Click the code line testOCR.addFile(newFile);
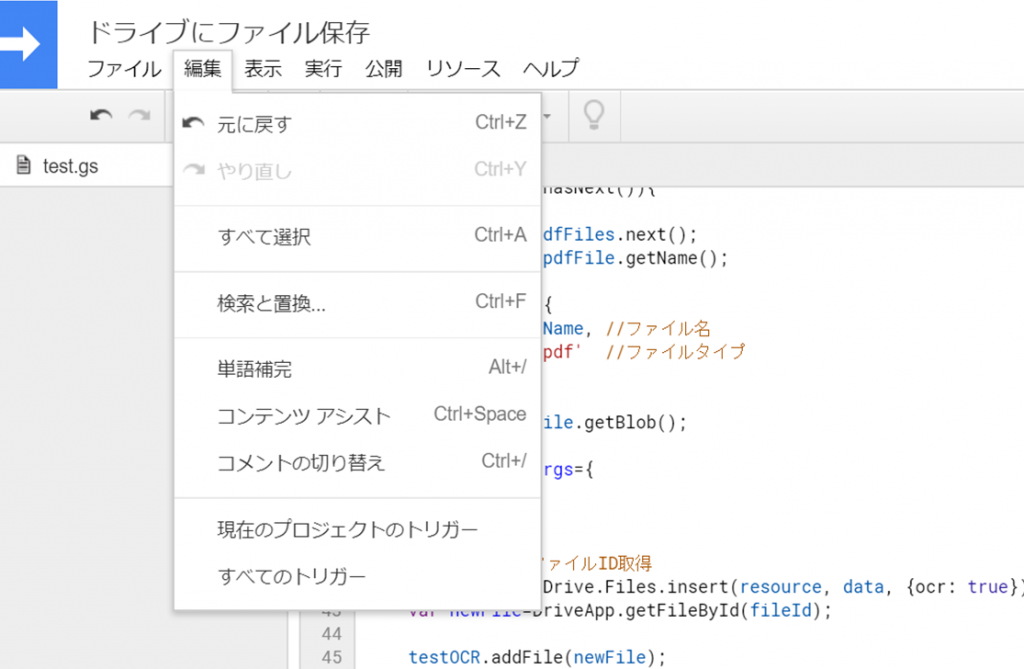The width and height of the screenshot is (1024, 669). (537, 657)
